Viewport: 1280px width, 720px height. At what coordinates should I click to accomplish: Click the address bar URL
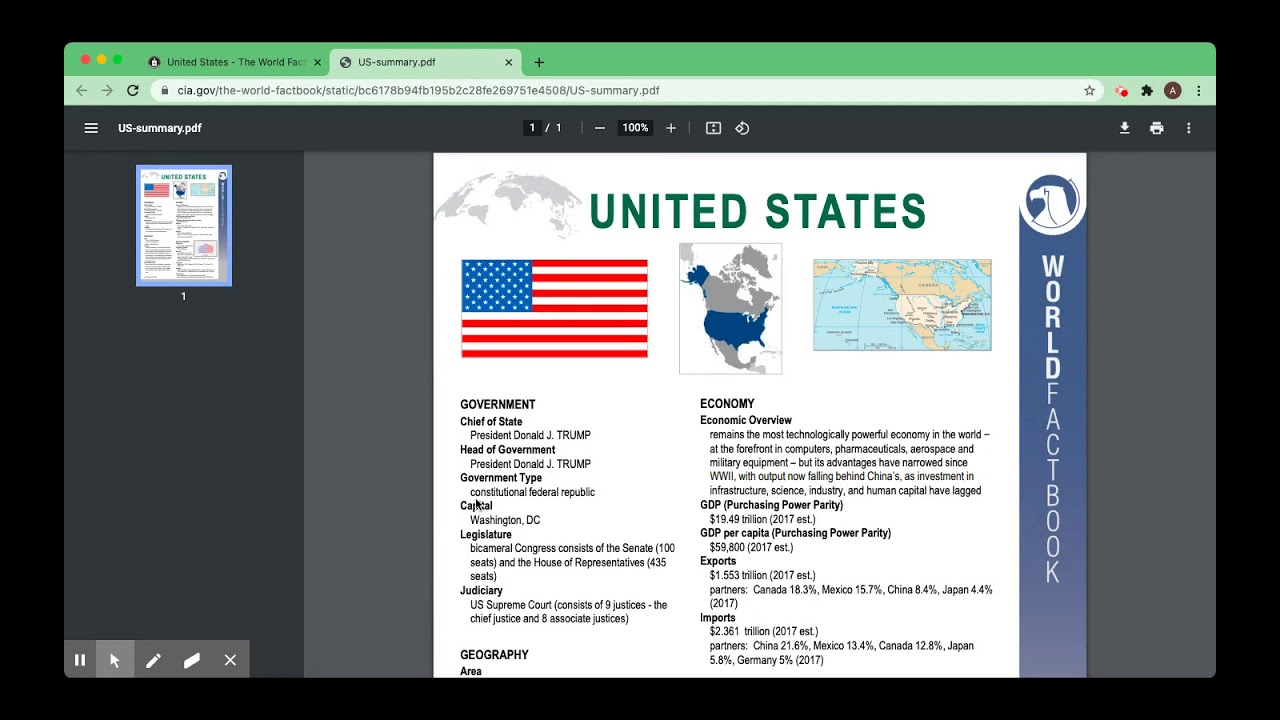[418, 90]
